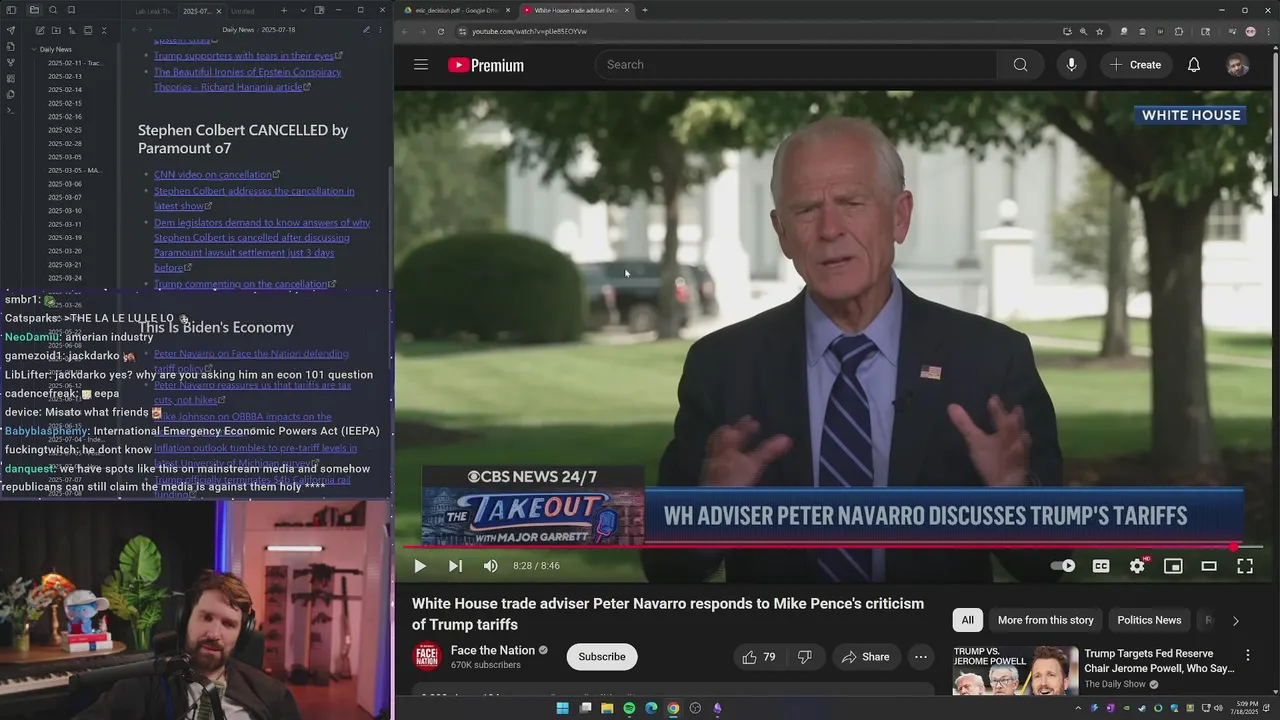Toggle Obsidian right sidebar icon

click(x=319, y=10)
